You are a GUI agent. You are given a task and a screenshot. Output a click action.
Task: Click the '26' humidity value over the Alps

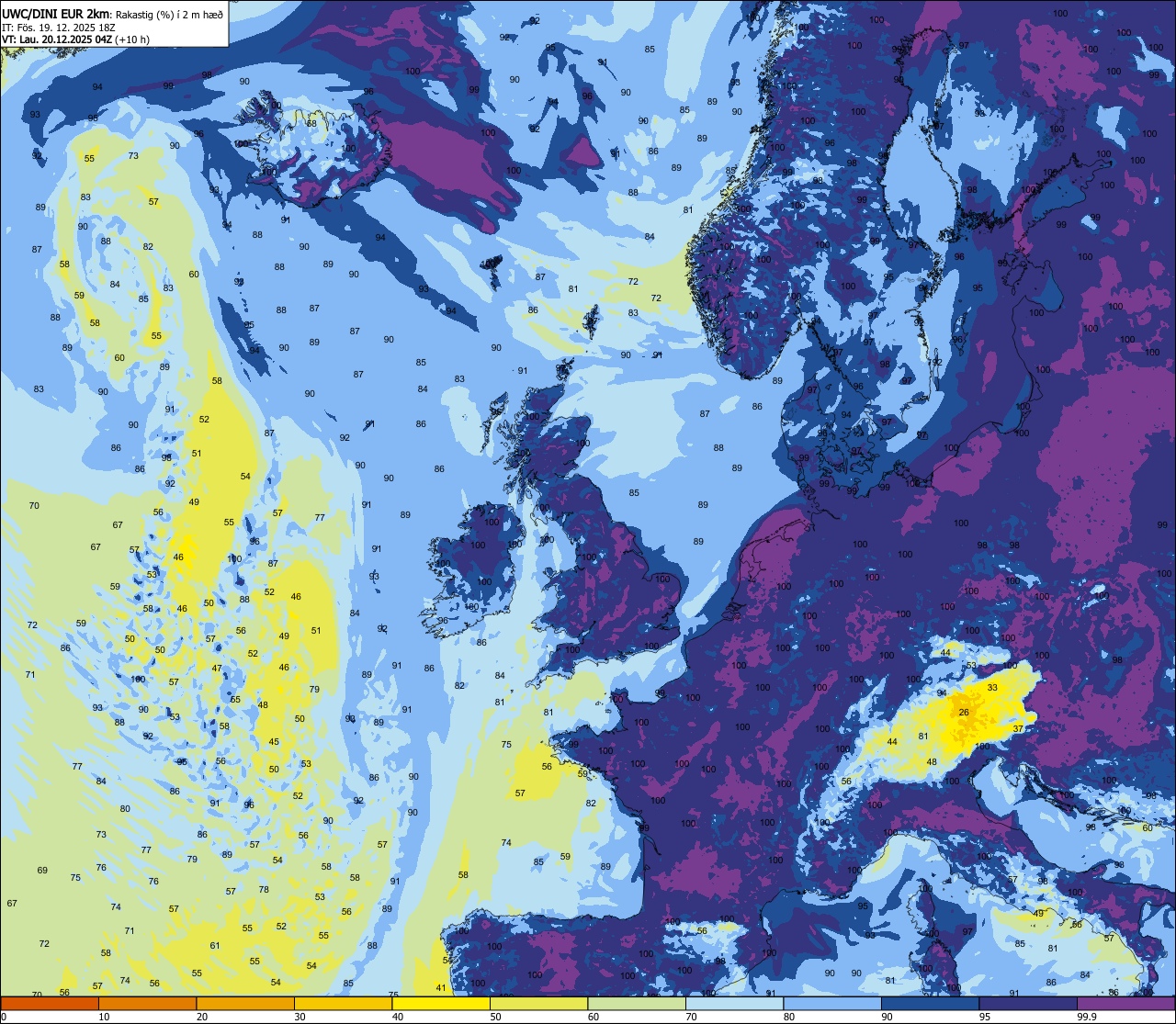click(x=964, y=713)
